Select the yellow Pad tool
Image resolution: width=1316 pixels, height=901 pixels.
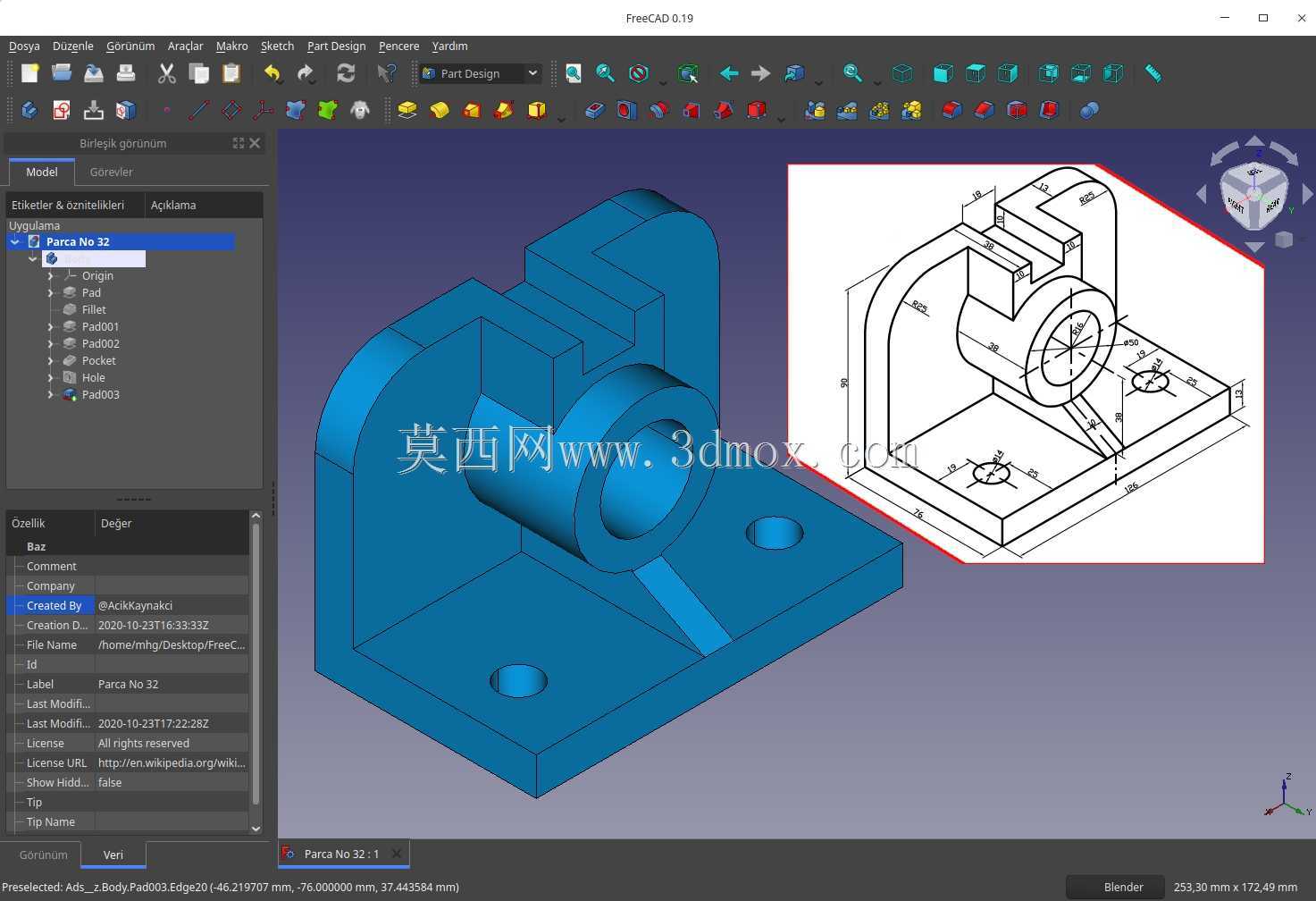click(407, 110)
